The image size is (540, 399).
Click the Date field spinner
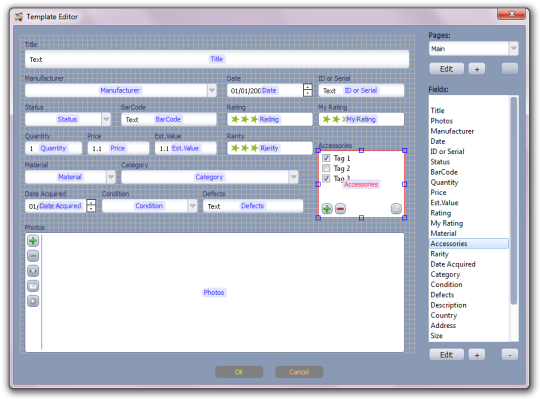click(308, 90)
